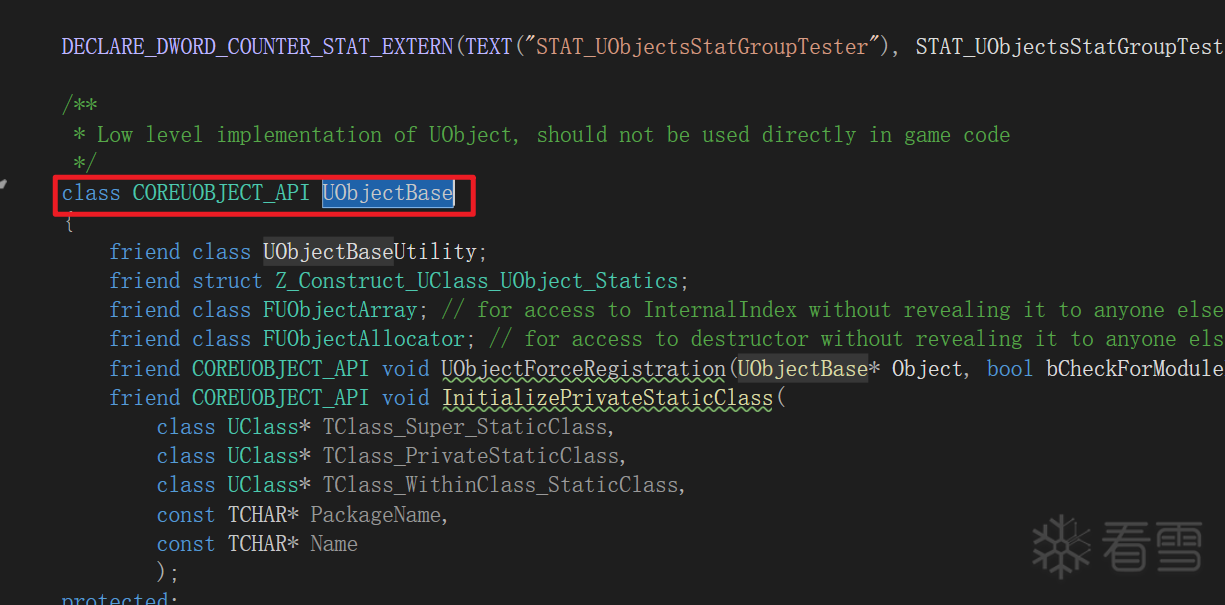Click UObjectForceRegistration function name
1225x605 pixels.
583,369
